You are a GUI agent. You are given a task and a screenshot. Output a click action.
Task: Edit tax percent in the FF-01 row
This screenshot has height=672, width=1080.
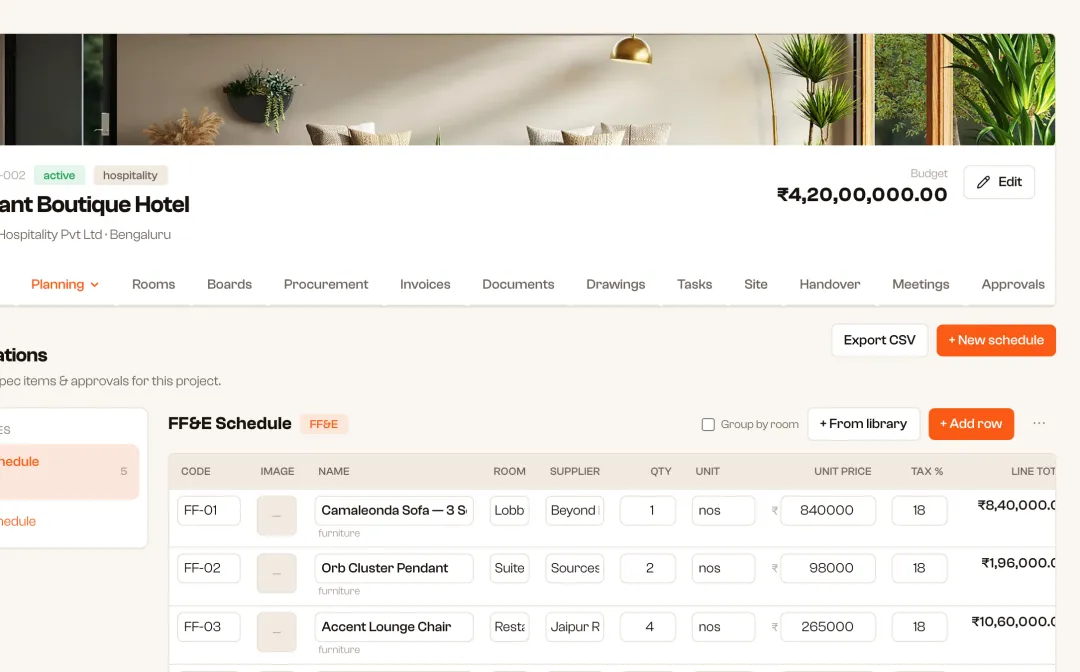tap(919, 510)
